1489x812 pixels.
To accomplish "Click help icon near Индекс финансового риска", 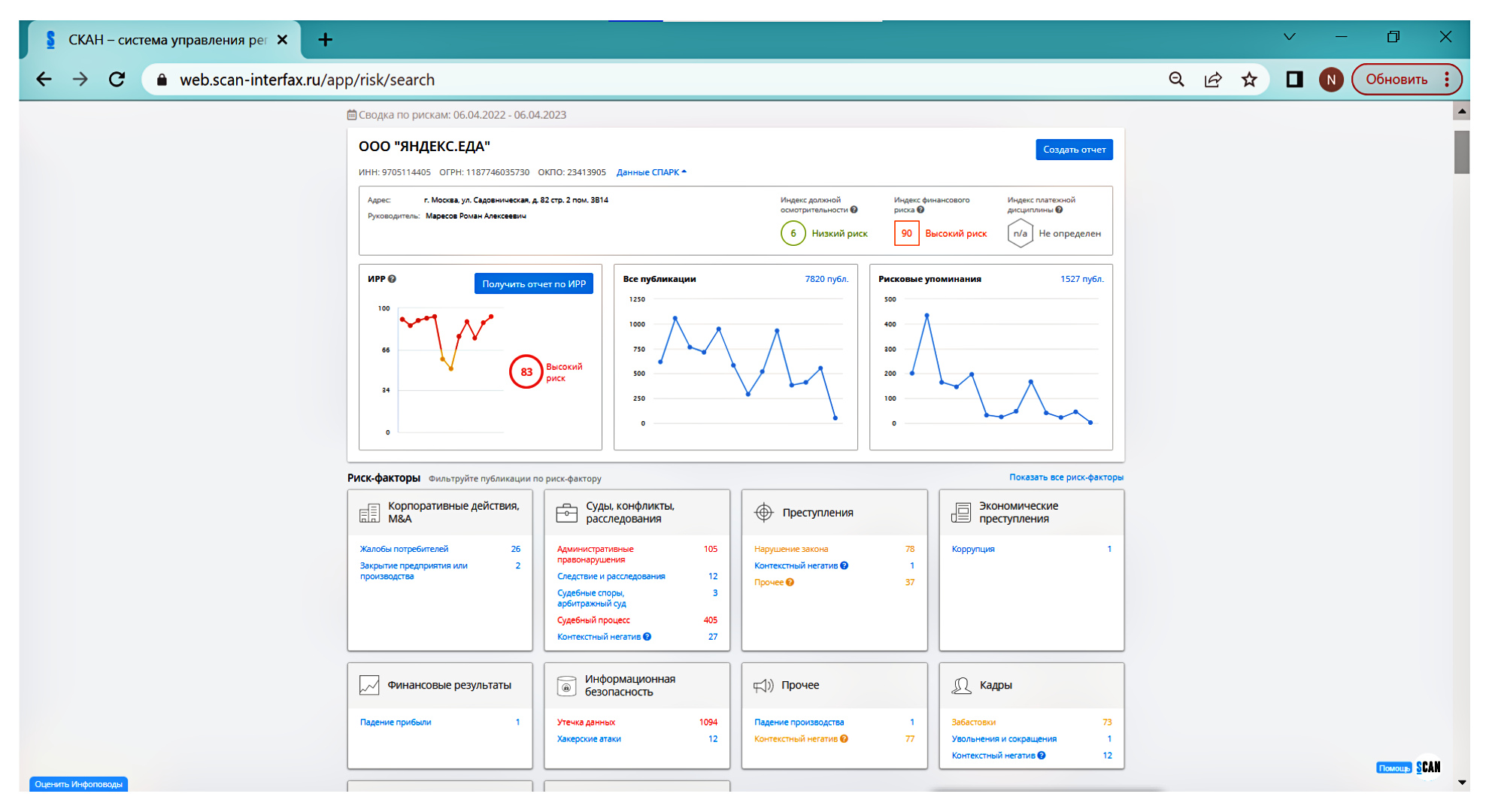I will (920, 211).
